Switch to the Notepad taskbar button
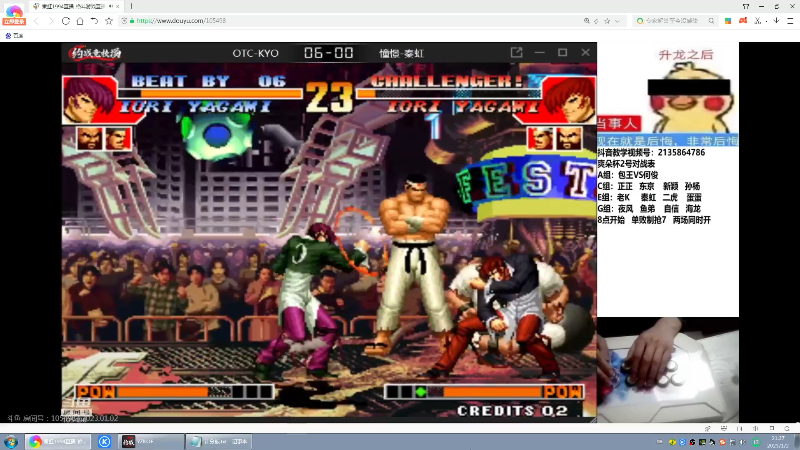This screenshot has height=450, width=800. click(218, 442)
